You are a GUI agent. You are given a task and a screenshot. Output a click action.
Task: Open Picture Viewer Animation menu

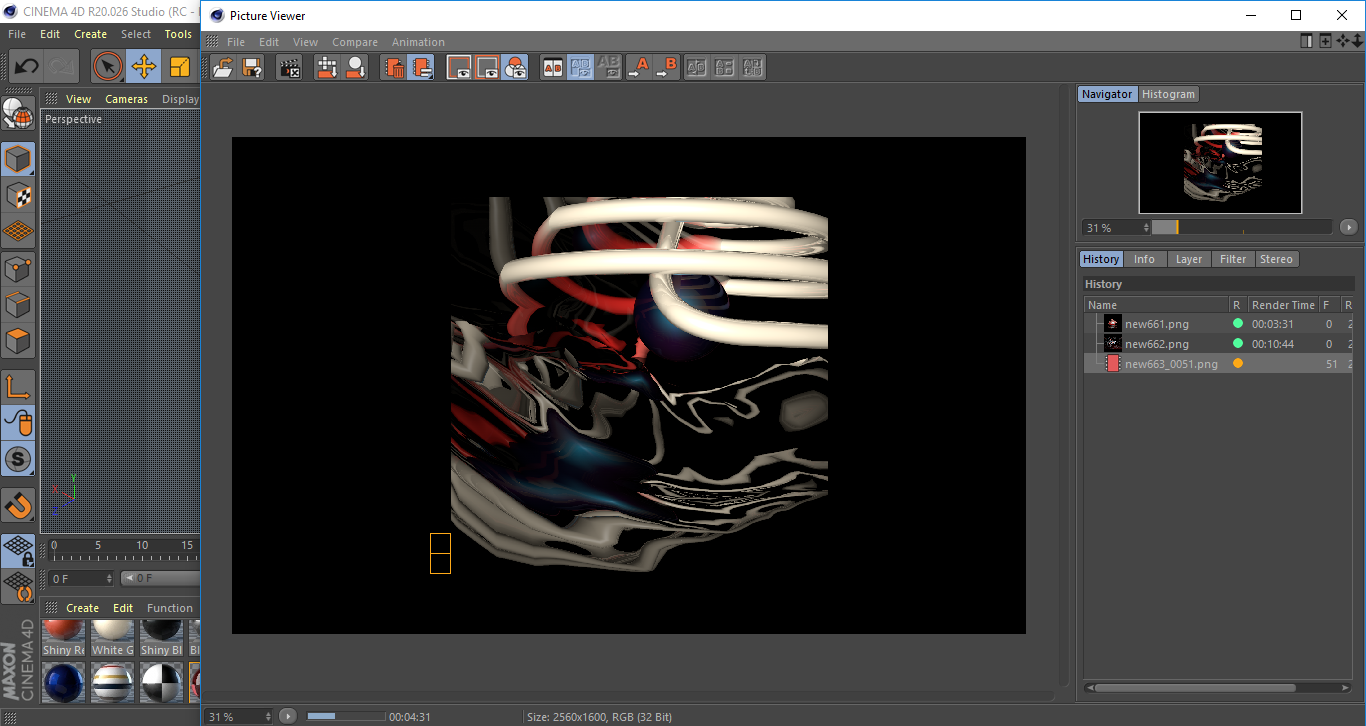click(x=418, y=42)
